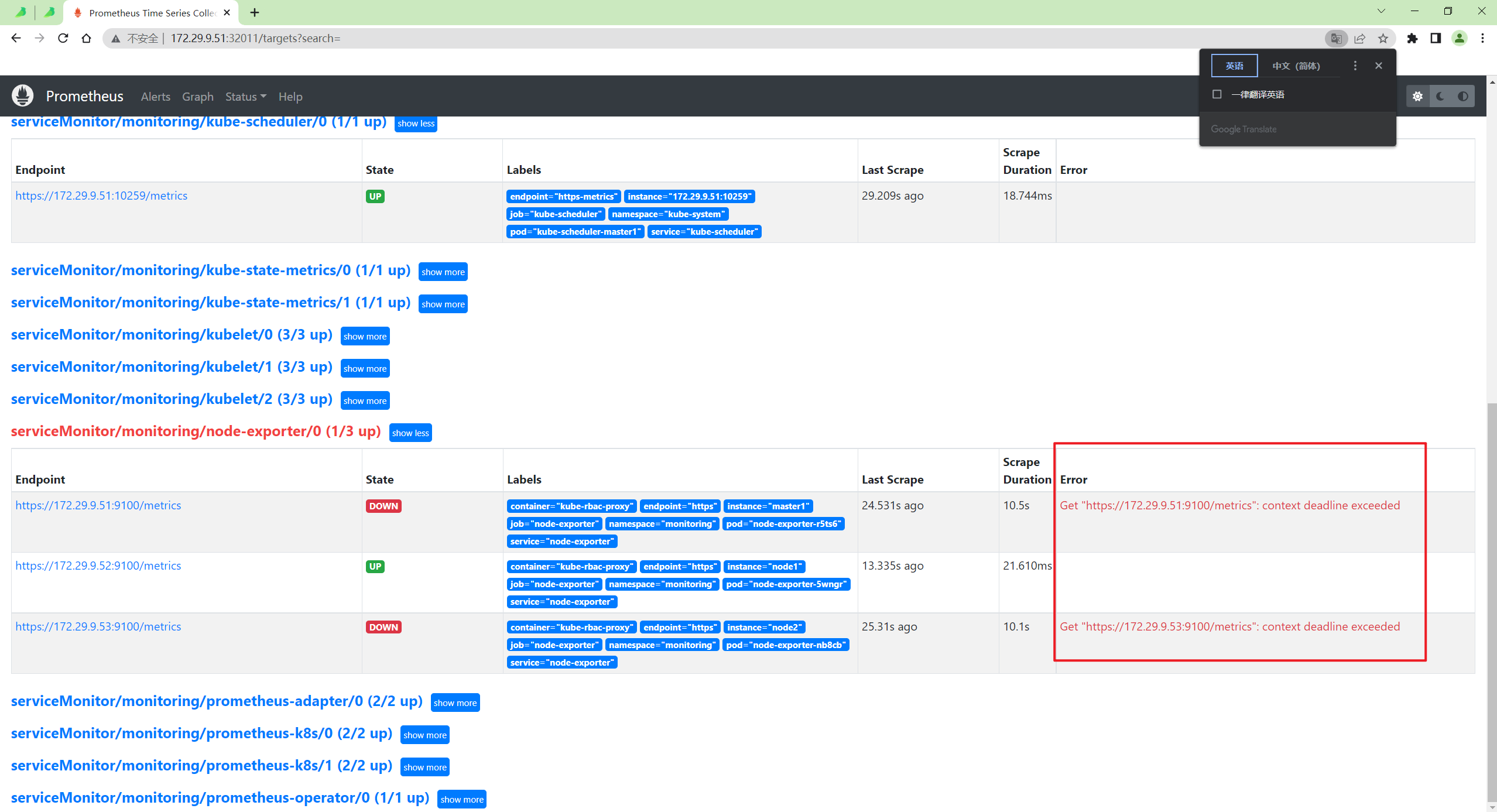Viewport: 1497px width, 812px height.
Task: Close the Prometheus browser tab
Action: tap(227, 12)
